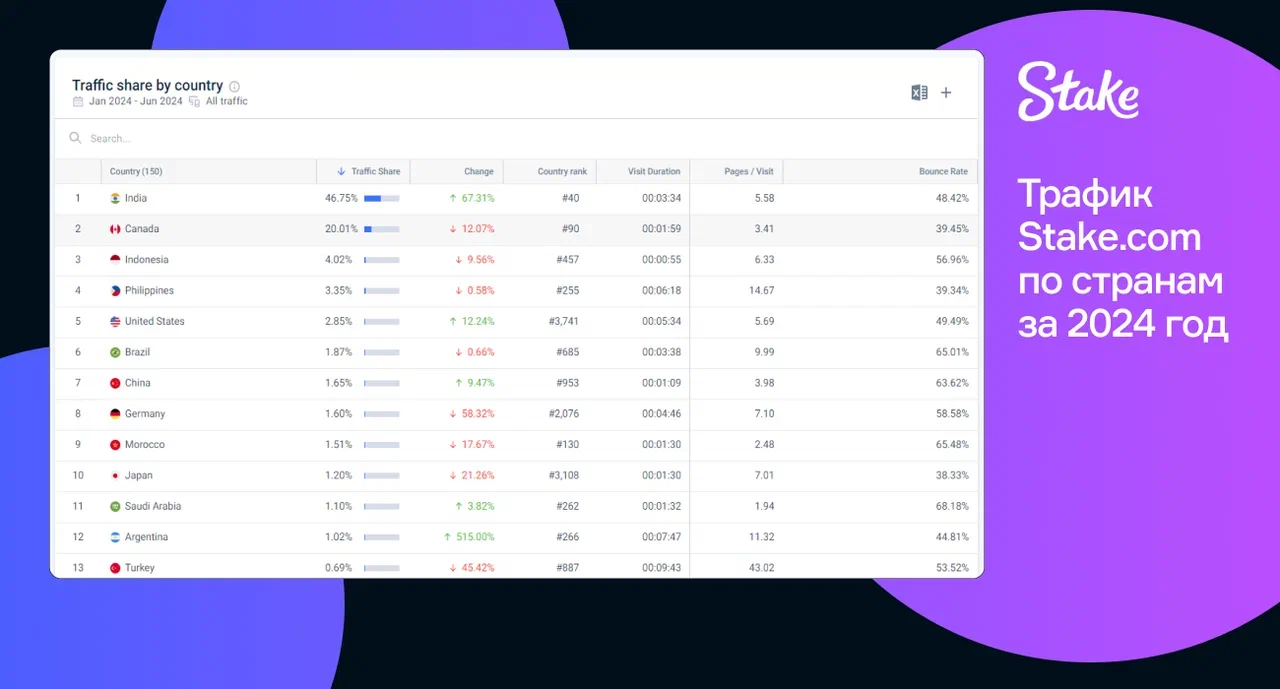Click Morocco's country rank #130
1280x689 pixels.
coord(568,445)
